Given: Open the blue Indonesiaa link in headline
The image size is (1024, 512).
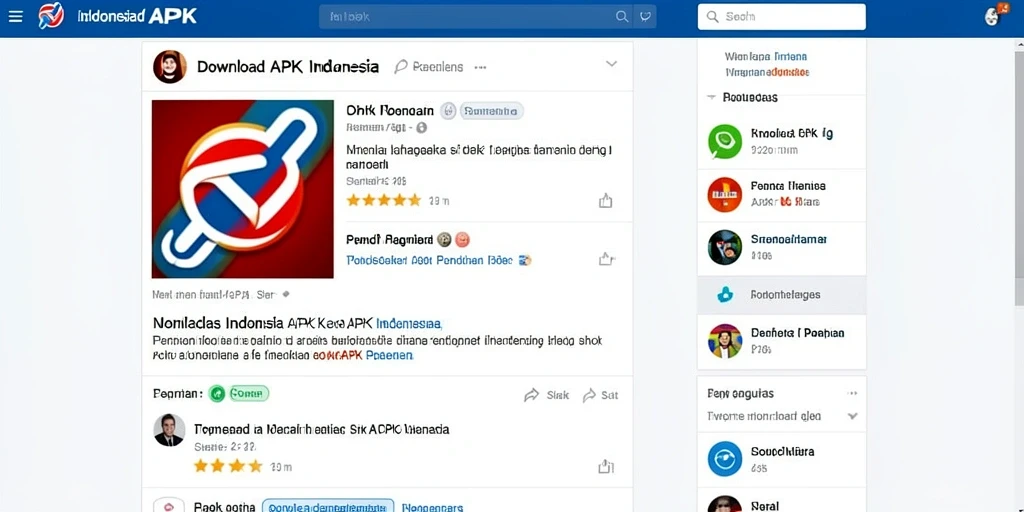Looking at the screenshot, I should (x=409, y=323).
